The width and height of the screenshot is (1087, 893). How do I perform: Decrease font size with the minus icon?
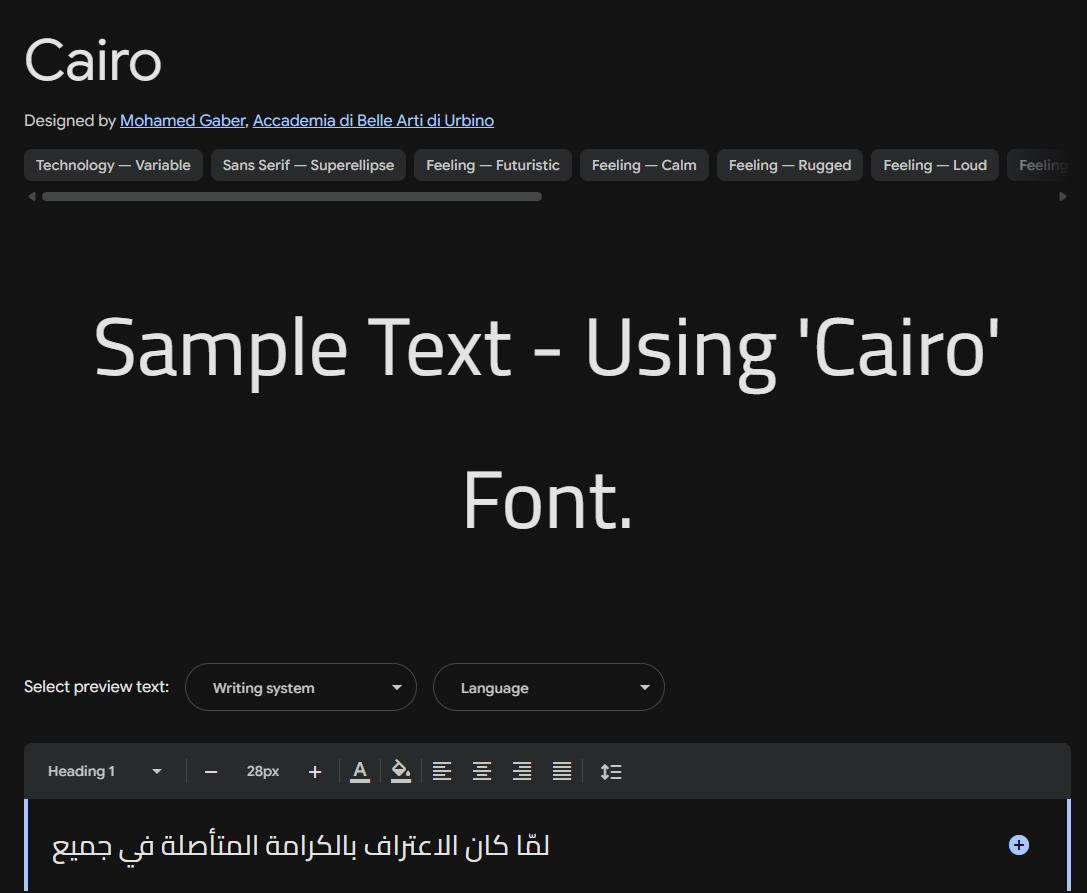pyautogui.click(x=211, y=772)
